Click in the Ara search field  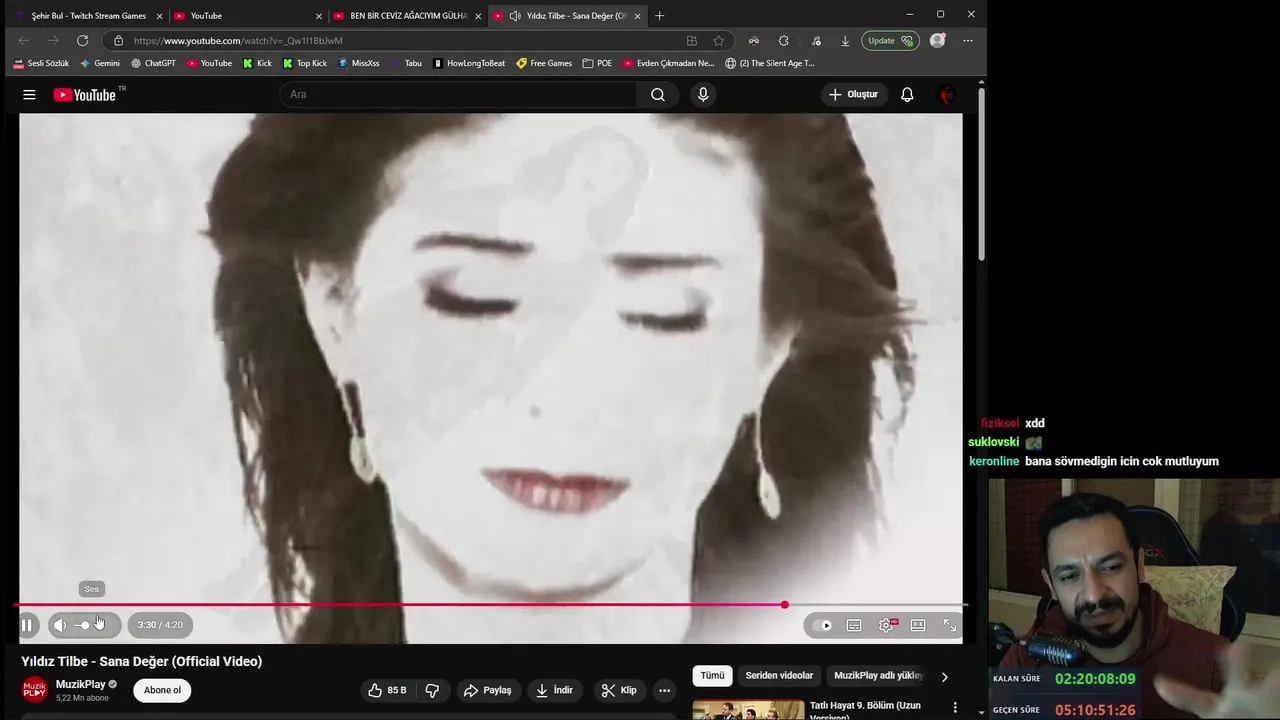tap(458, 95)
